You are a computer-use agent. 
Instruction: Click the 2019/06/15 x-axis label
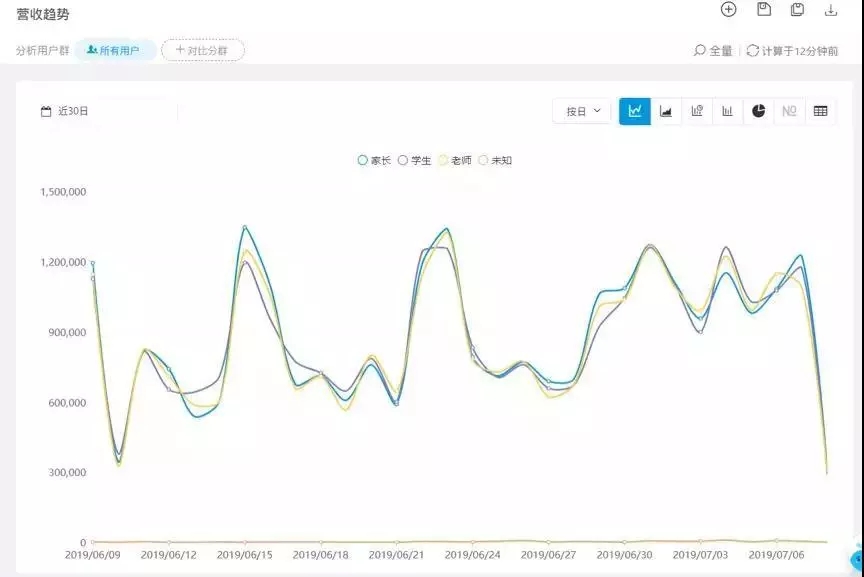(x=245, y=555)
